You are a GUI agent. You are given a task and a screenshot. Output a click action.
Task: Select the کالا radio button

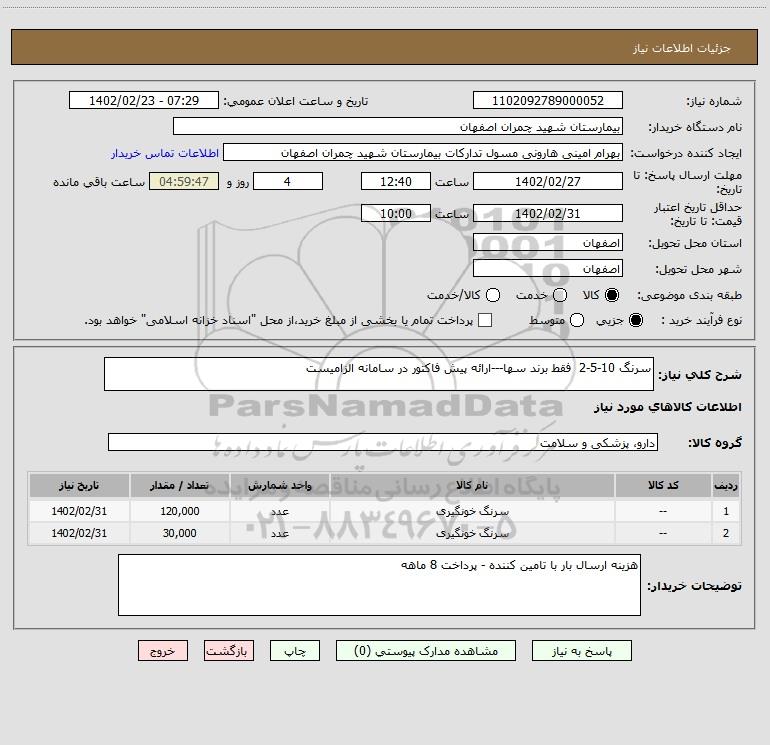[612, 295]
